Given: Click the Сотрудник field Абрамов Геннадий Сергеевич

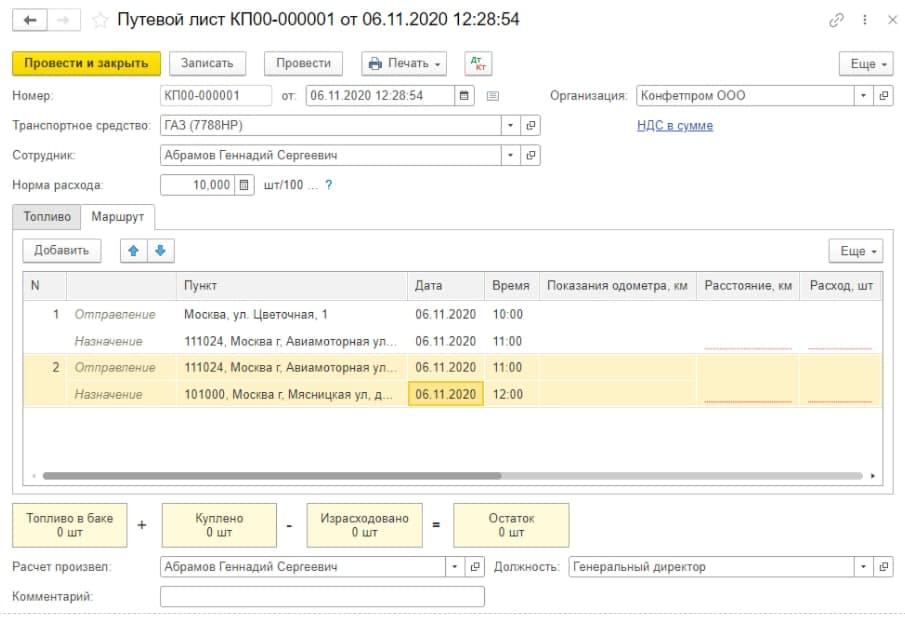Looking at the screenshot, I should click(x=331, y=155).
